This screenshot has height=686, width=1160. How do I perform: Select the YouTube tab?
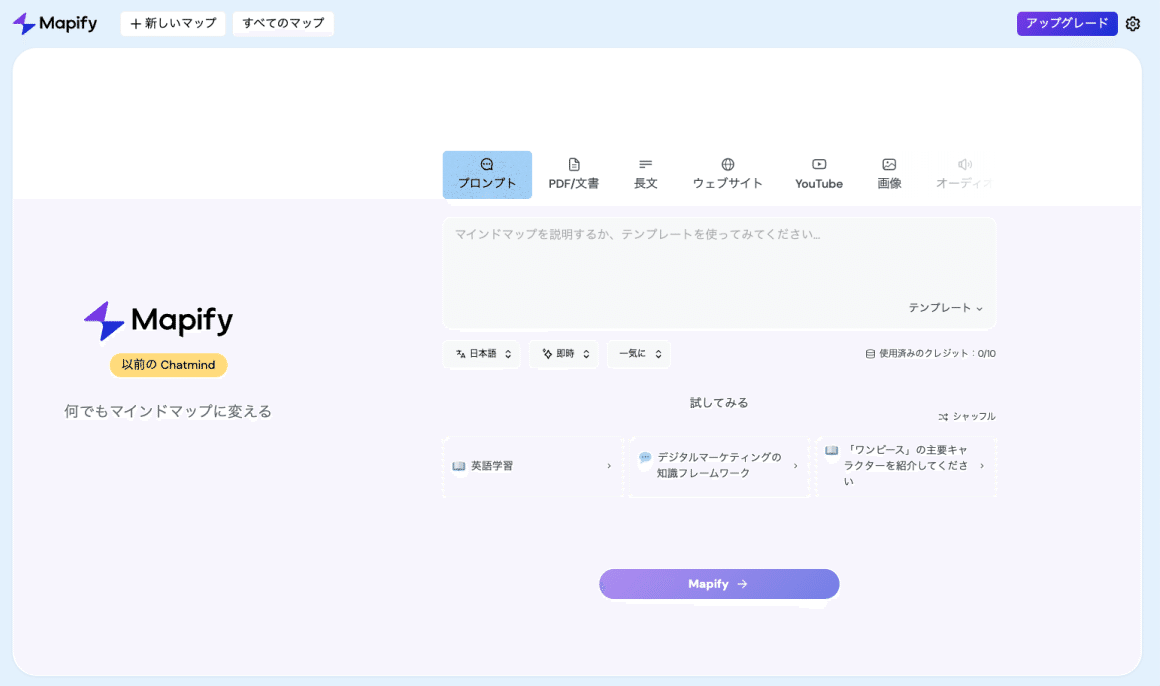coord(819,175)
